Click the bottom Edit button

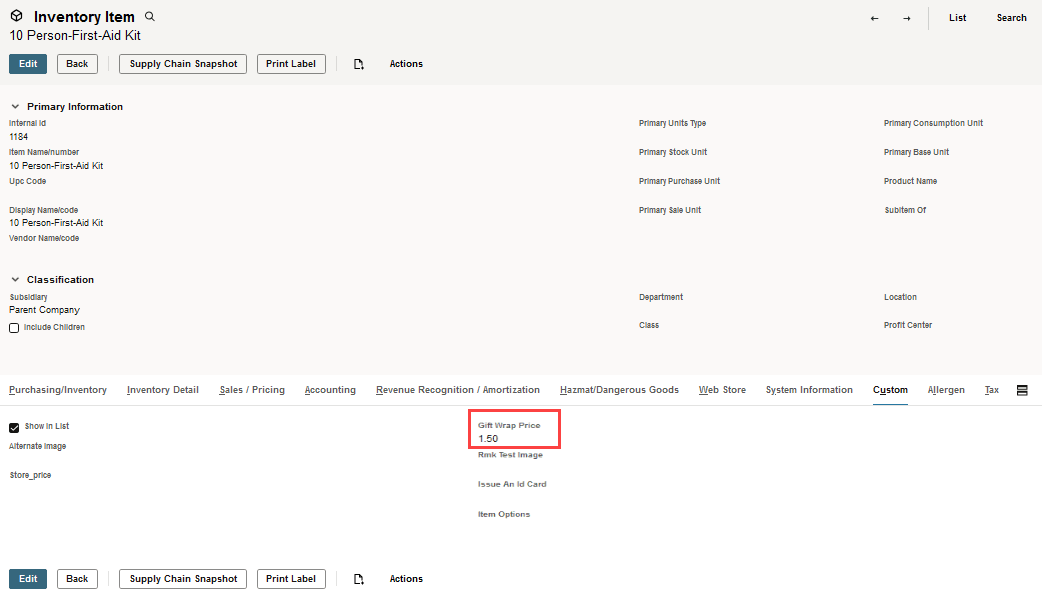coord(28,579)
